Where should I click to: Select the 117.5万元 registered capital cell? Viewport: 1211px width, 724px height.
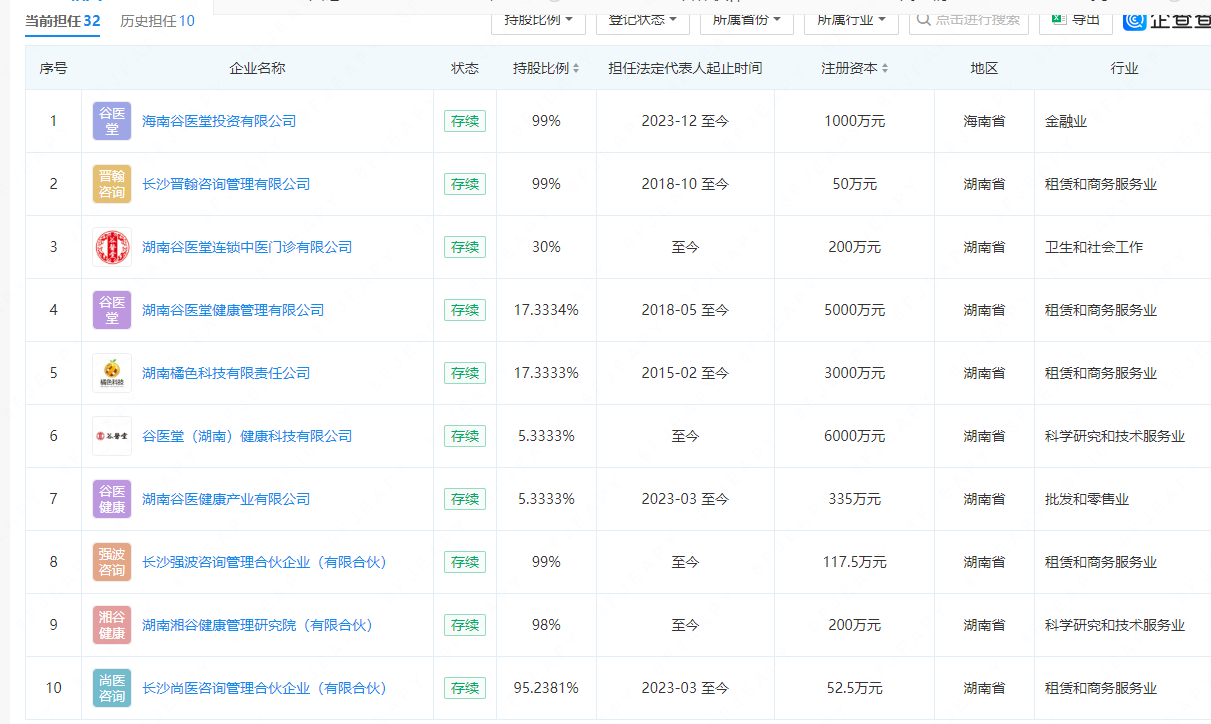(854, 562)
